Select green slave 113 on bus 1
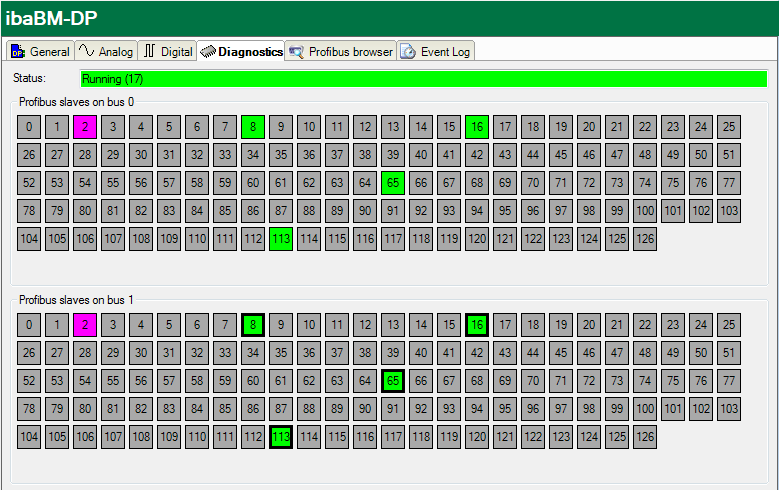This screenshot has height=490, width=779. pyautogui.click(x=281, y=436)
